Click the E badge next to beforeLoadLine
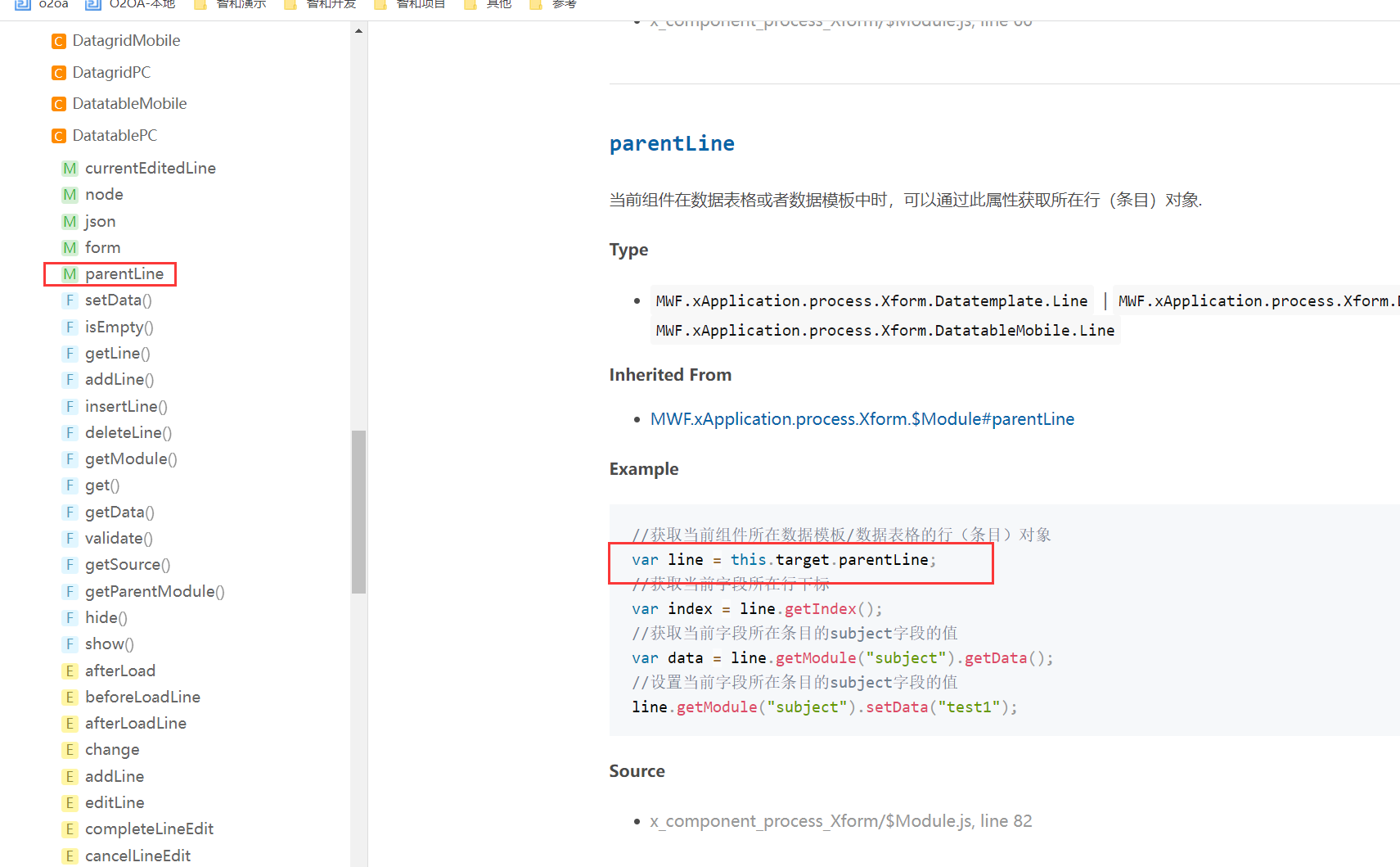The width and height of the screenshot is (1400, 867). [x=70, y=698]
